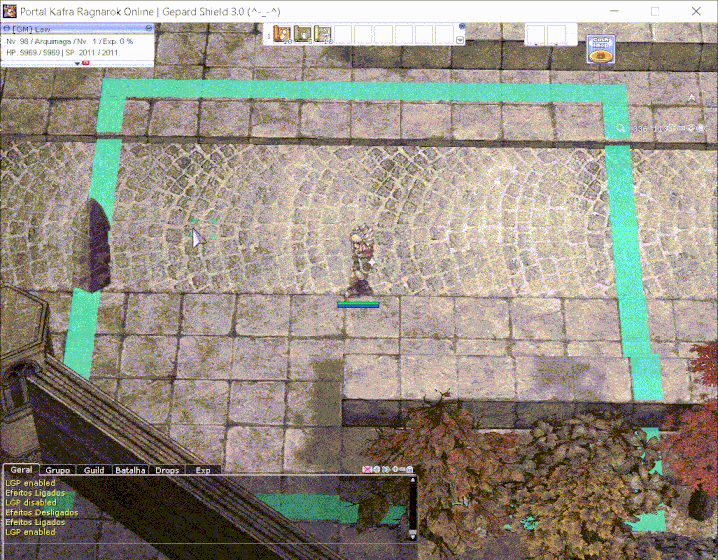Toggle the hotkey bar round button
The width and height of the screenshot is (718, 560).
tap(460, 28)
